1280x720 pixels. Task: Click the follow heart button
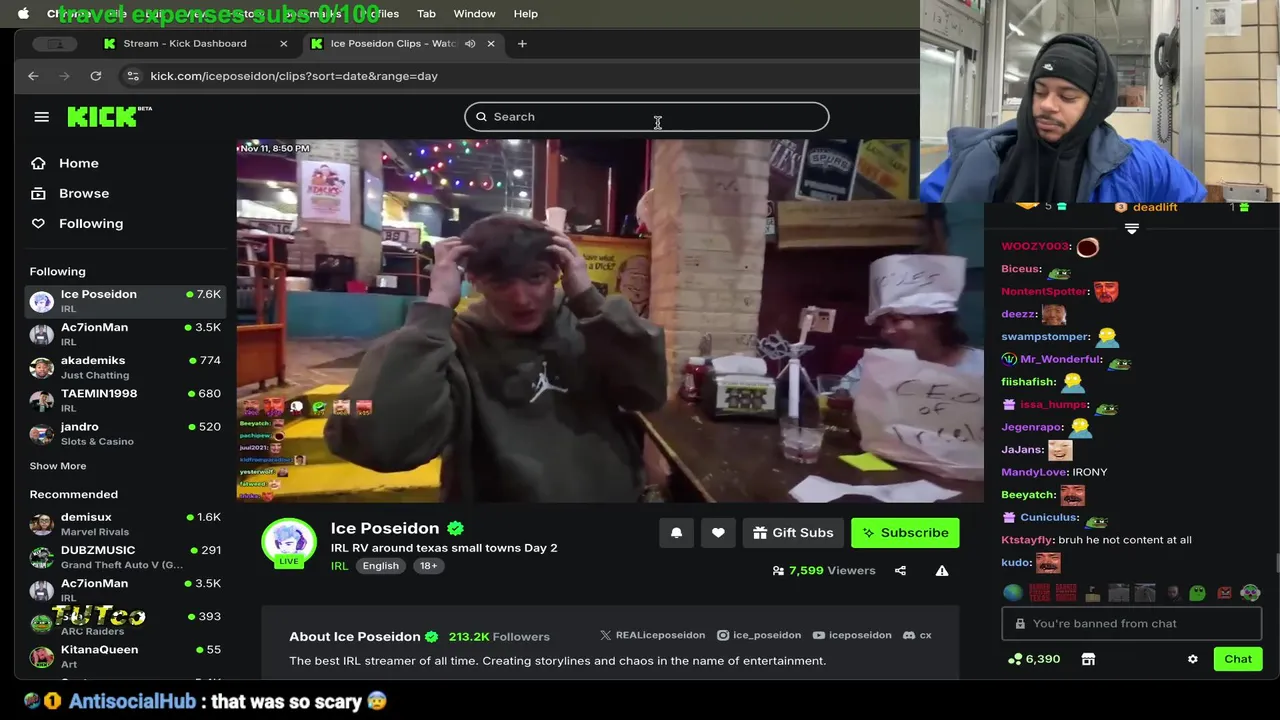718,533
